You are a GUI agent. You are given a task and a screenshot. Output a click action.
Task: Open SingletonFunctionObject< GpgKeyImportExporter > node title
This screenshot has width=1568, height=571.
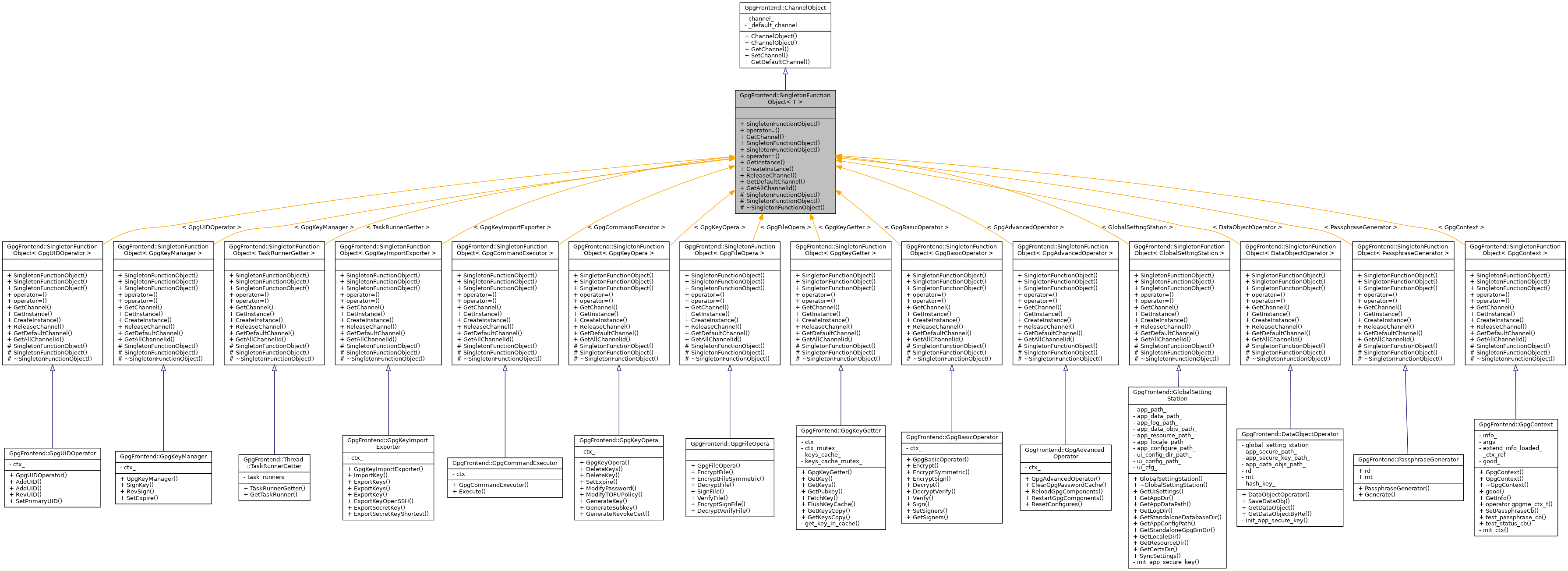388,250
